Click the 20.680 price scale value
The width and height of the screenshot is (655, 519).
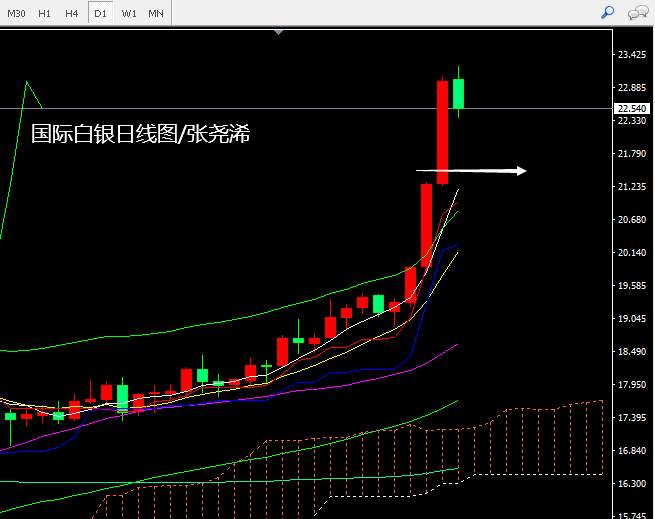coord(632,220)
